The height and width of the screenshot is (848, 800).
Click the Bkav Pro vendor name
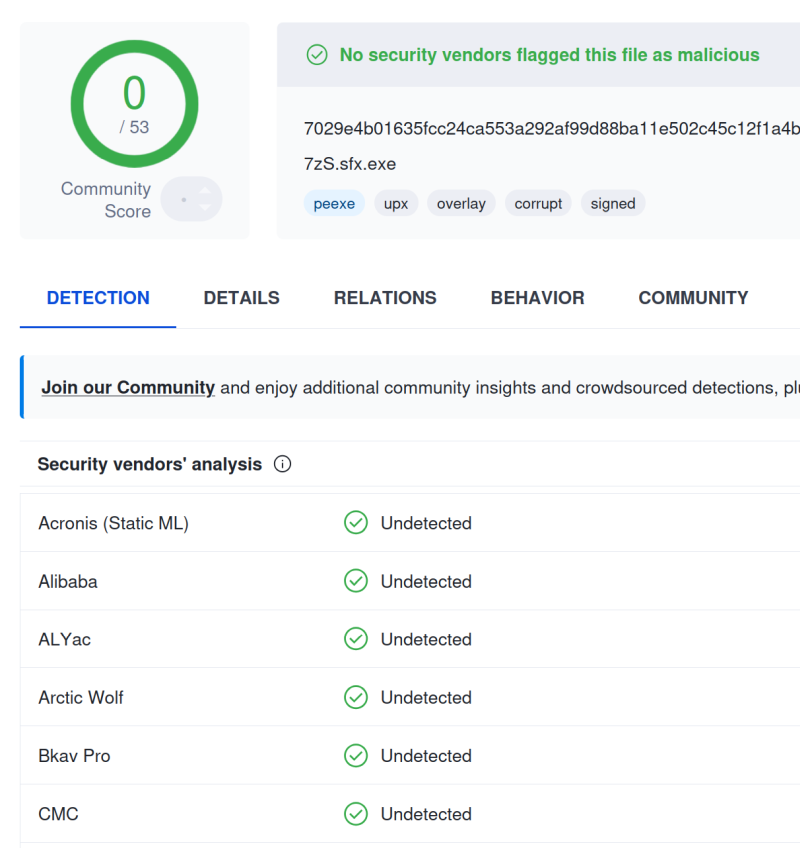point(74,756)
